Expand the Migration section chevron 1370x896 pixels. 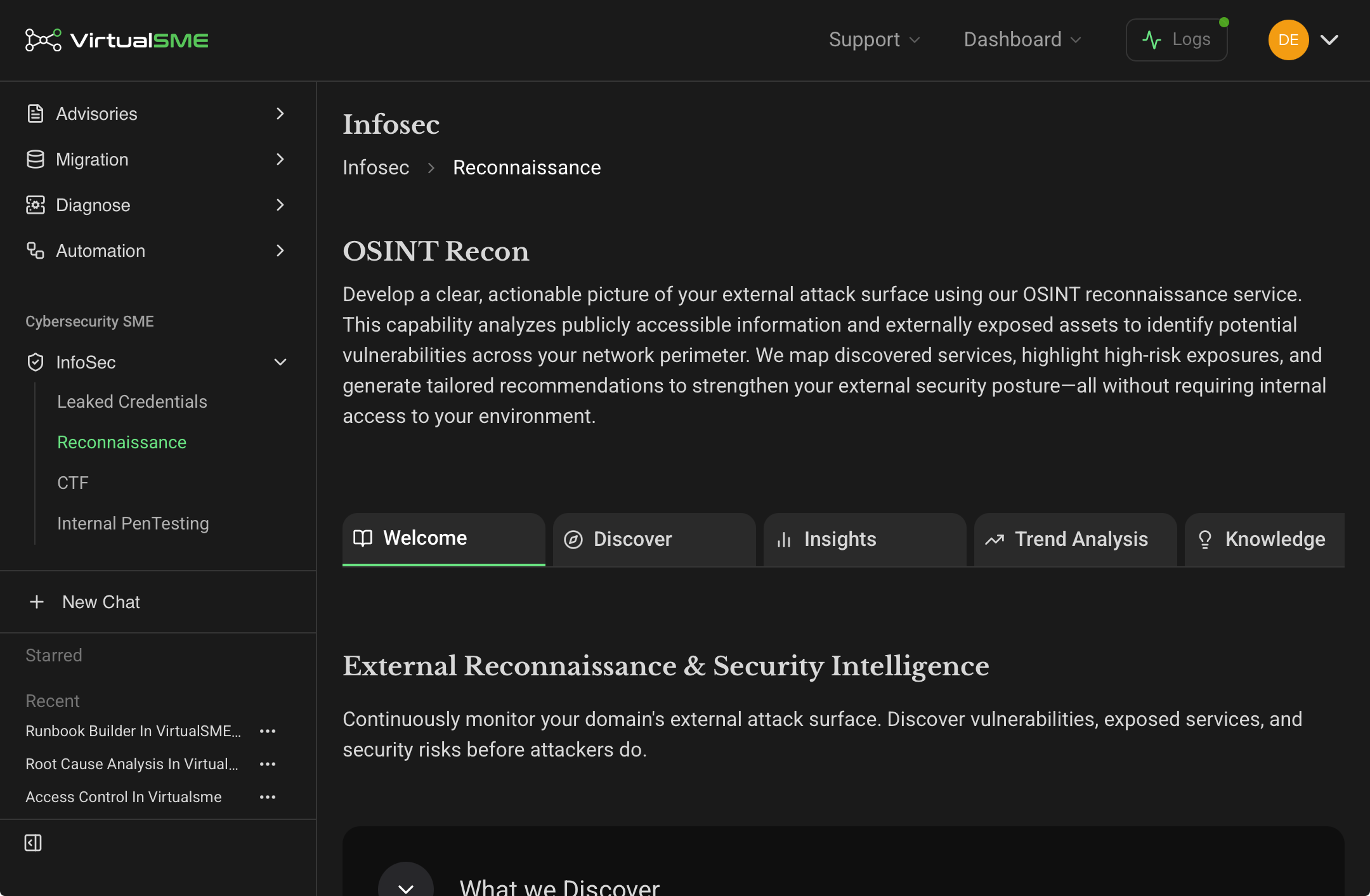click(x=280, y=159)
